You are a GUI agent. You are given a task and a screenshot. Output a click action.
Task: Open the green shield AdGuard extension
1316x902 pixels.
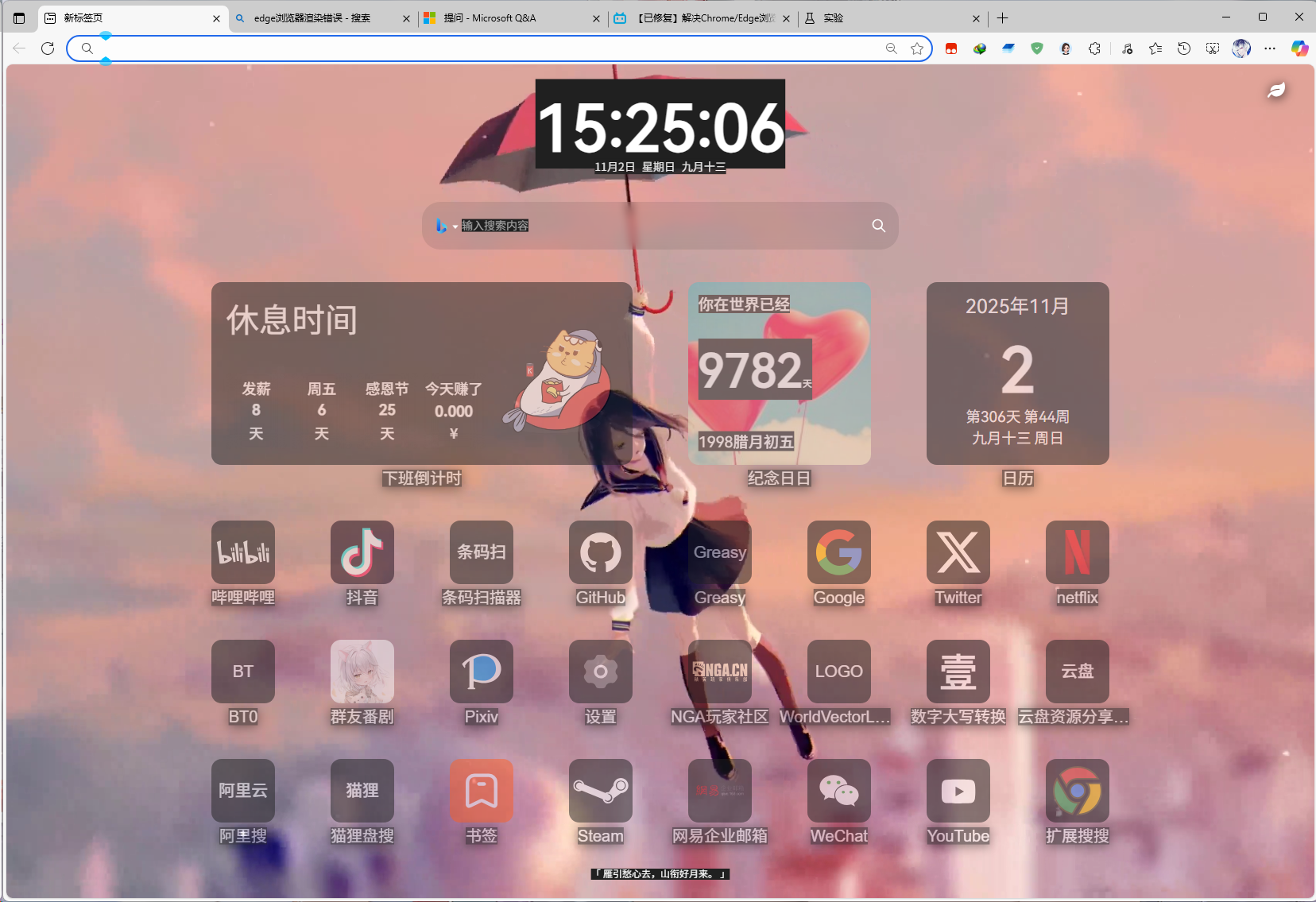coord(1037,48)
